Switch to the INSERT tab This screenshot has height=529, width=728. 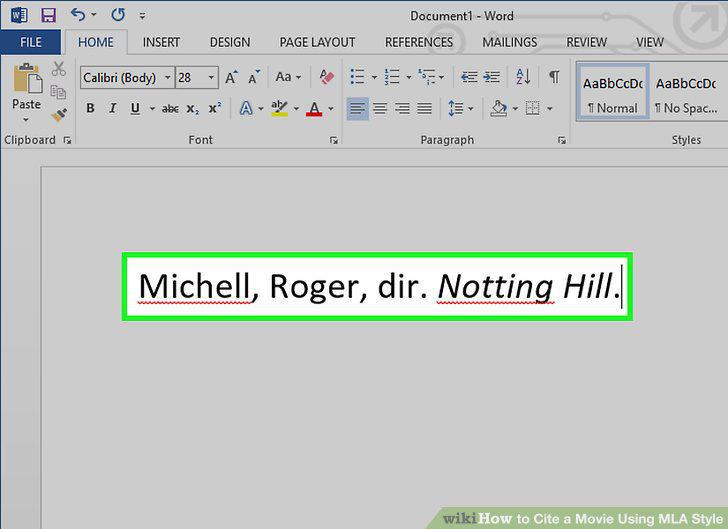pyautogui.click(x=161, y=42)
